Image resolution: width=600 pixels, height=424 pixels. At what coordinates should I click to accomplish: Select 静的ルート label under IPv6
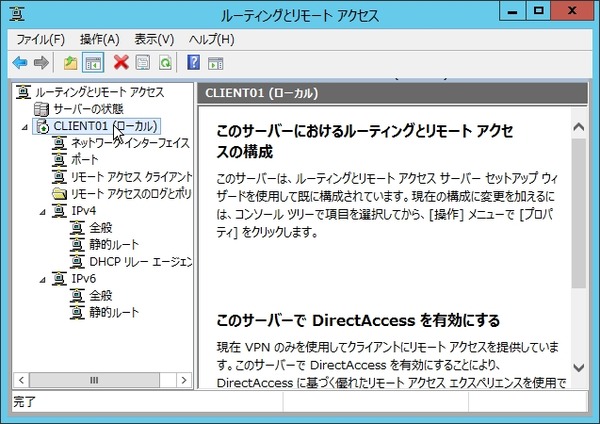click(x=114, y=312)
